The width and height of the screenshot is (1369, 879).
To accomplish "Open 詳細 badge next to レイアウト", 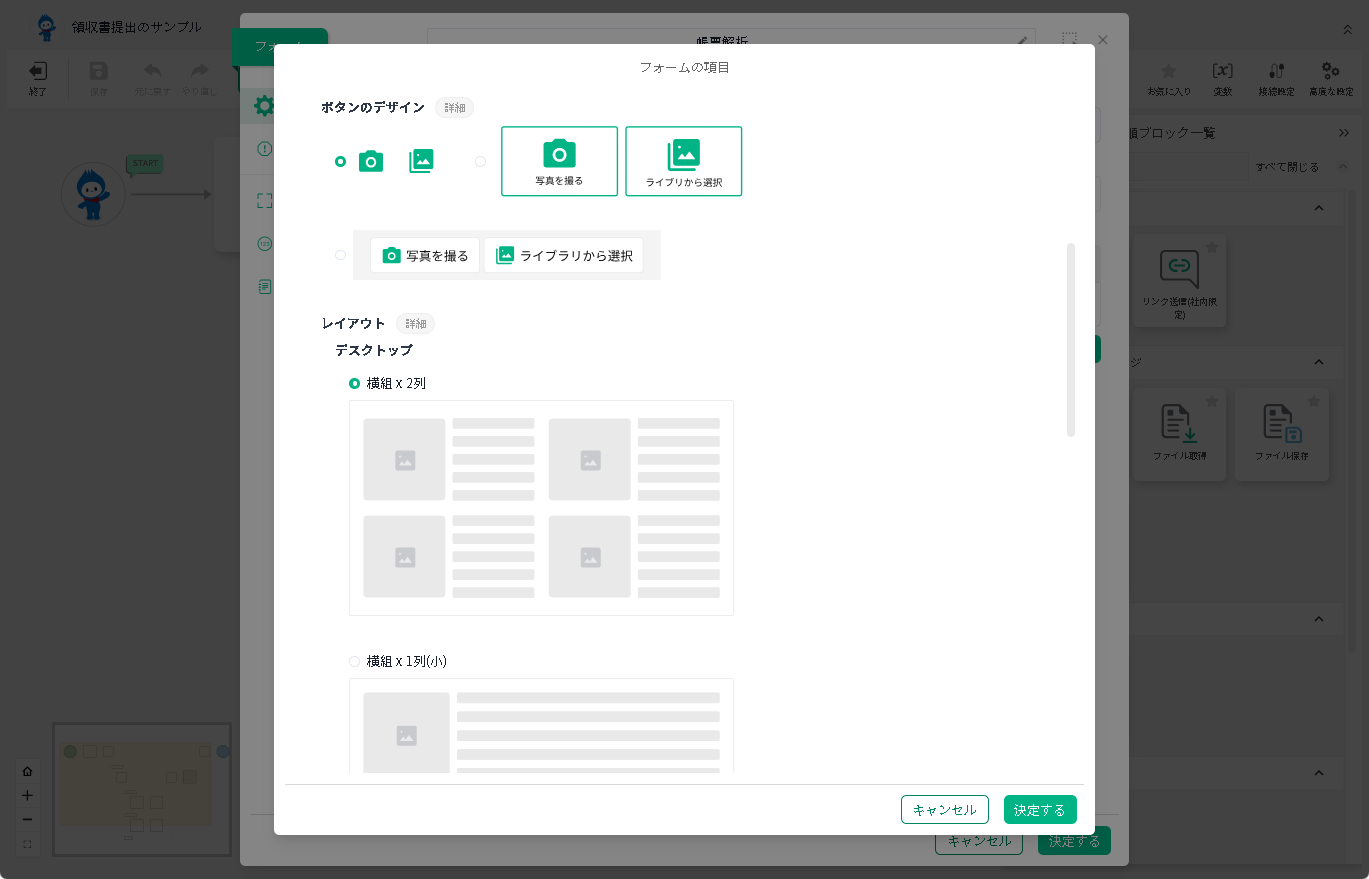I will click(x=415, y=324).
